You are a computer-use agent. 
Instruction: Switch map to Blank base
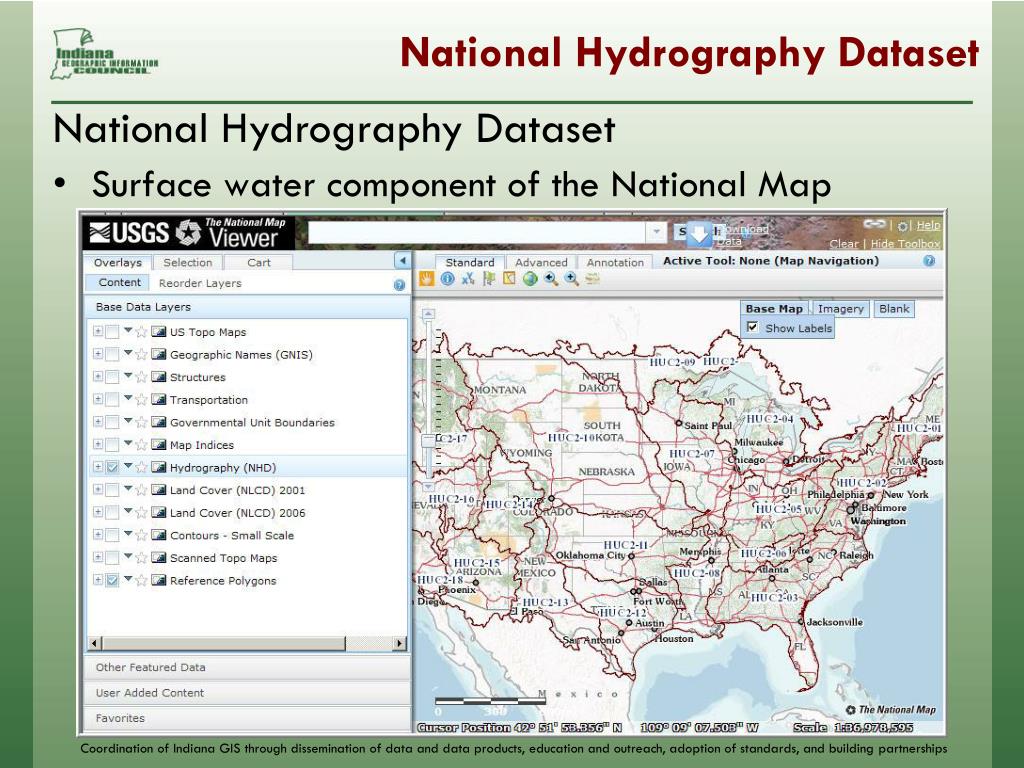pos(893,309)
